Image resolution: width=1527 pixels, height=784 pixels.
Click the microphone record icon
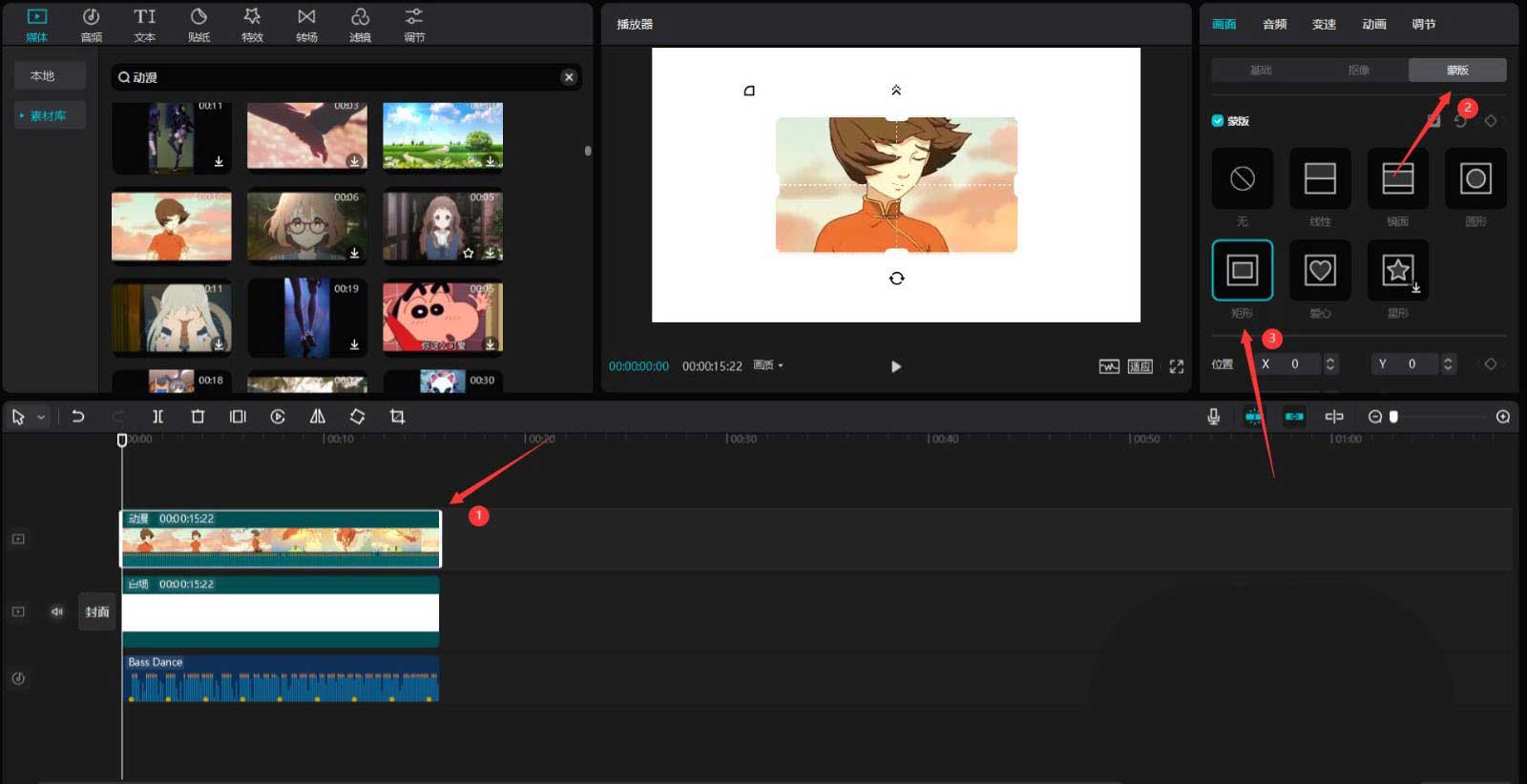[1213, 417]
